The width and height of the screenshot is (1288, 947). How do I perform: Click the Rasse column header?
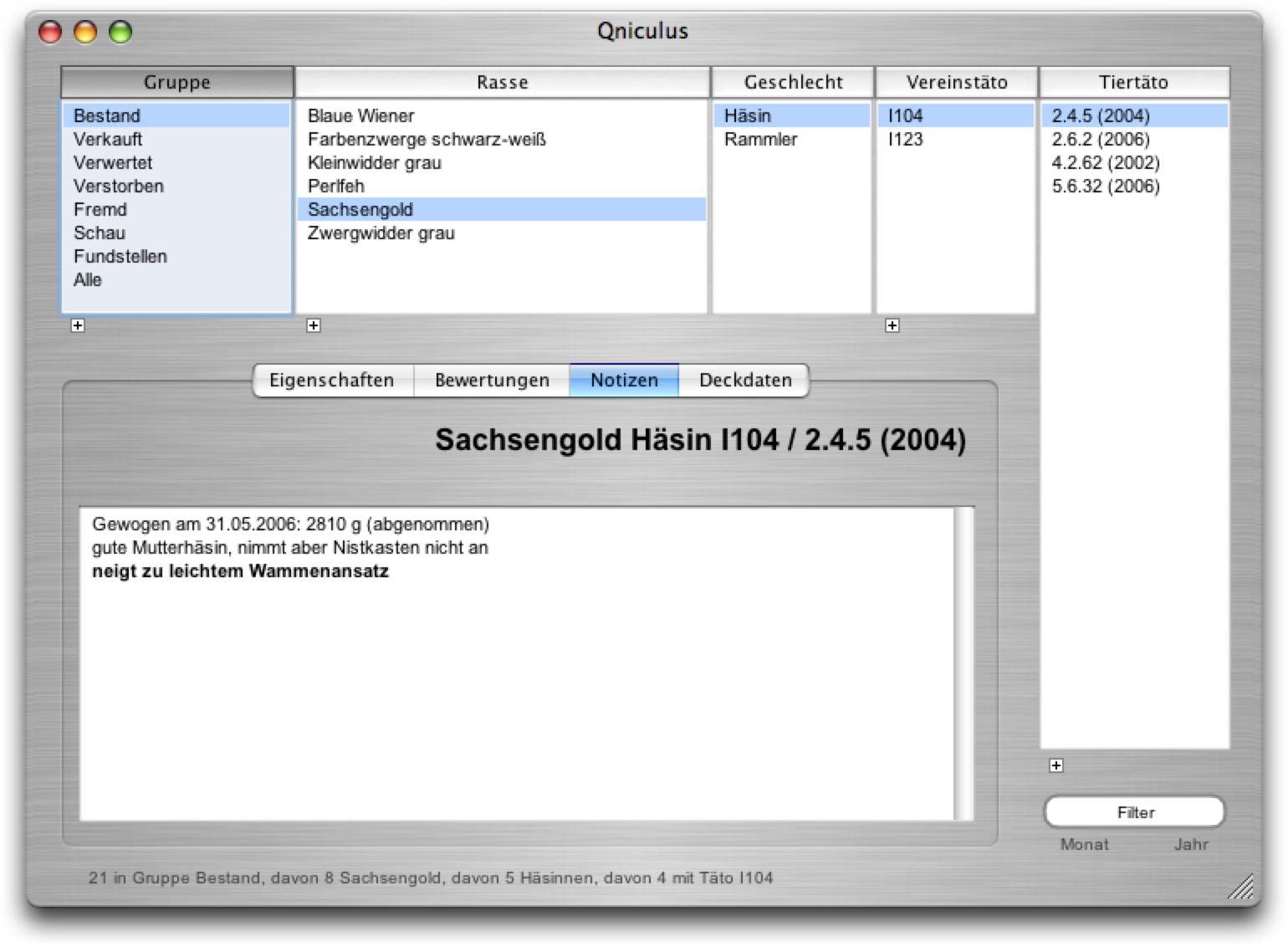[502, 82]
